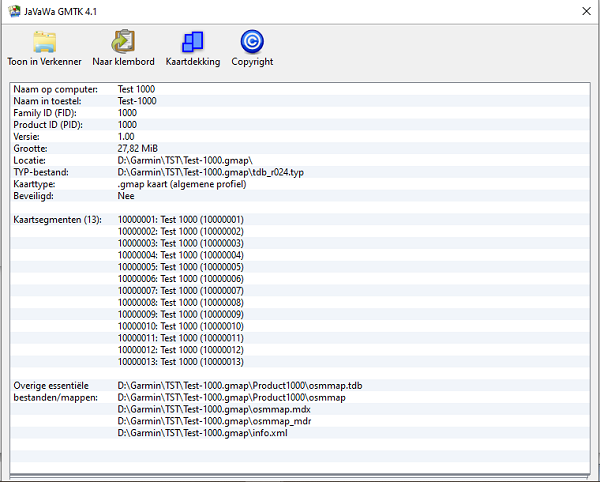Click the Toon in Verkenner folder icon
The height and width of the screenshot is (482, 600).
point(44,42)
